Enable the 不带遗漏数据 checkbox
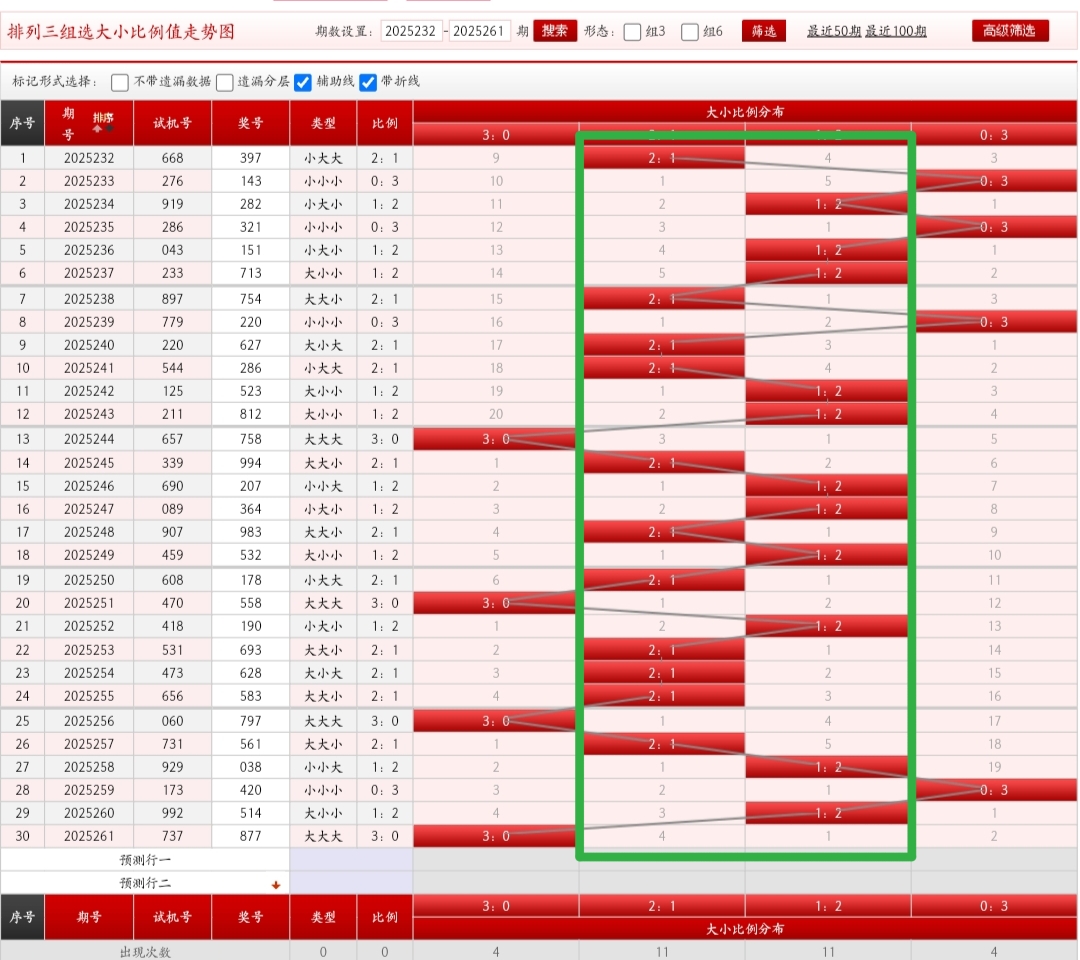This screenshot has height=960, width=1080. (x=120, y=82)
